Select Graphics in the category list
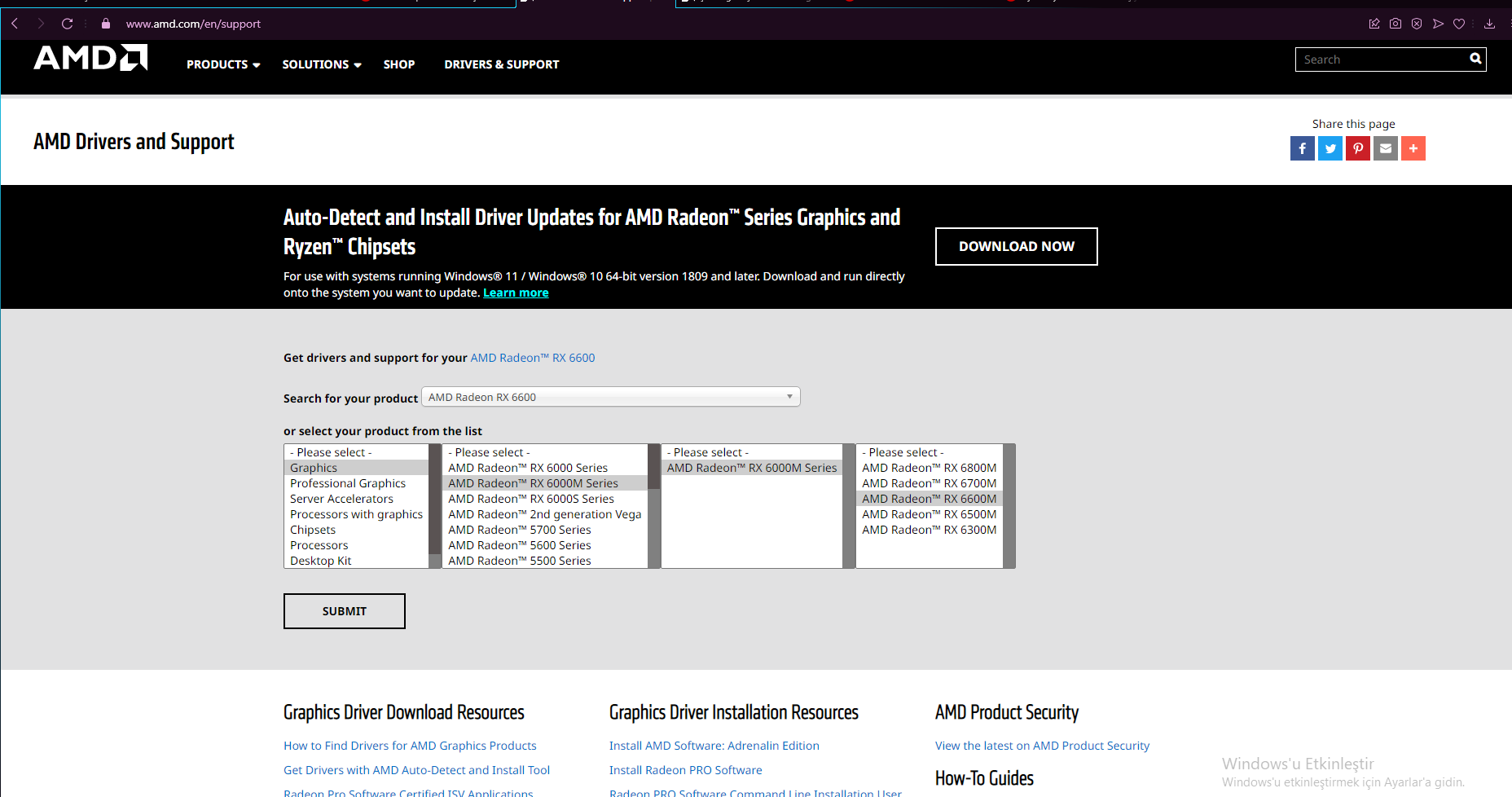Screen dimensions: 1512x797 click(356, 468)
